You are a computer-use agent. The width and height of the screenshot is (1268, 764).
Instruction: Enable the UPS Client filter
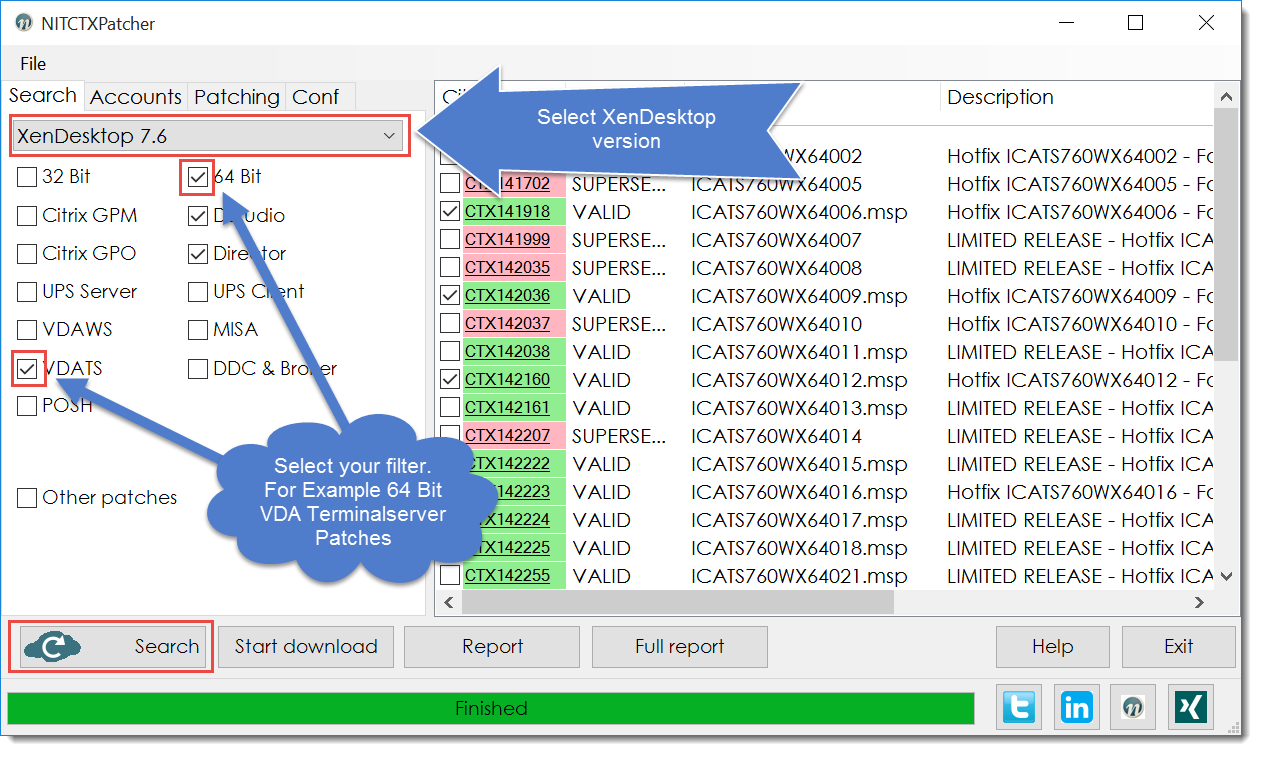point(197,292)
